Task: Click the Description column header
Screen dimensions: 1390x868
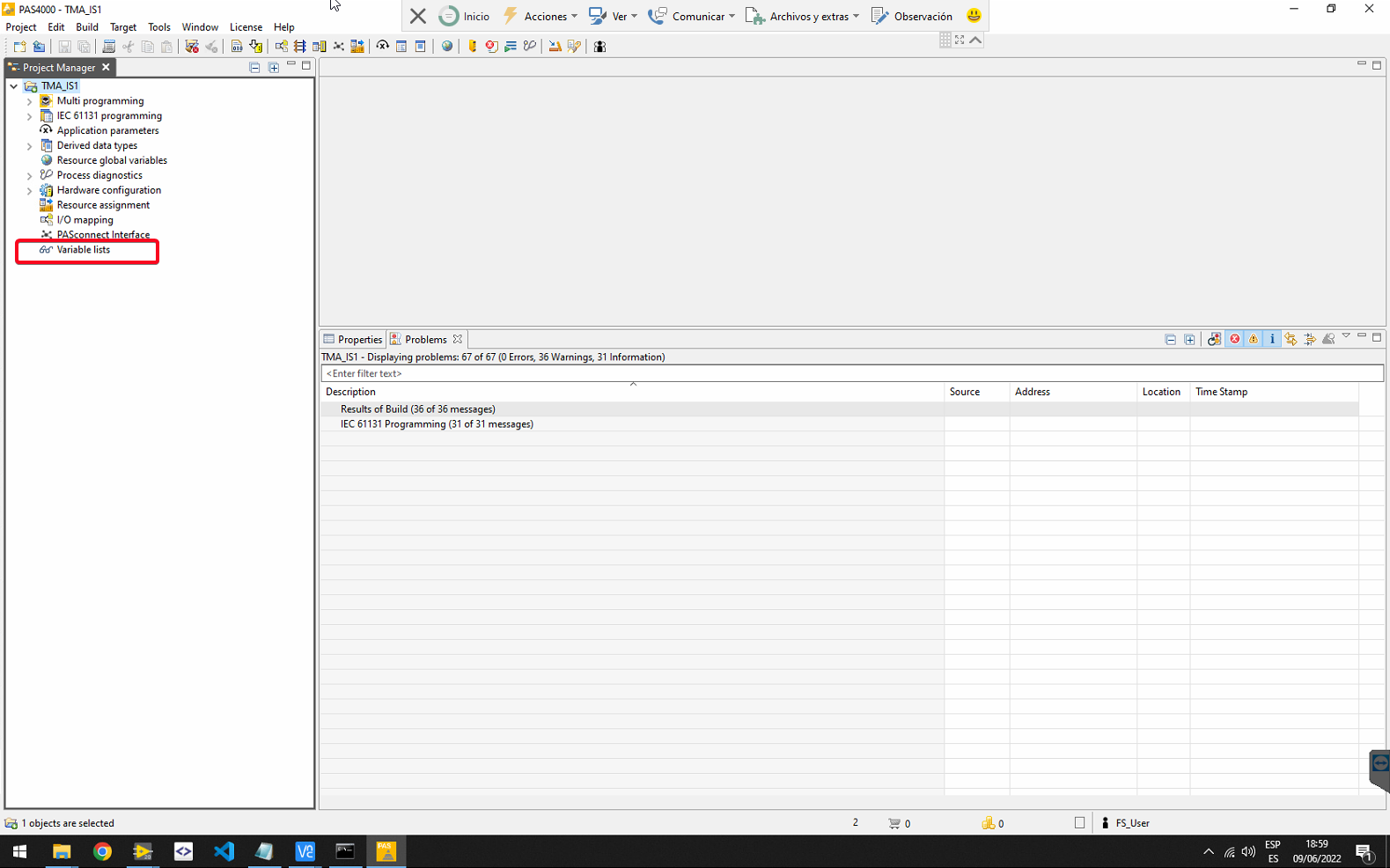Action: [x=633, y=392]
